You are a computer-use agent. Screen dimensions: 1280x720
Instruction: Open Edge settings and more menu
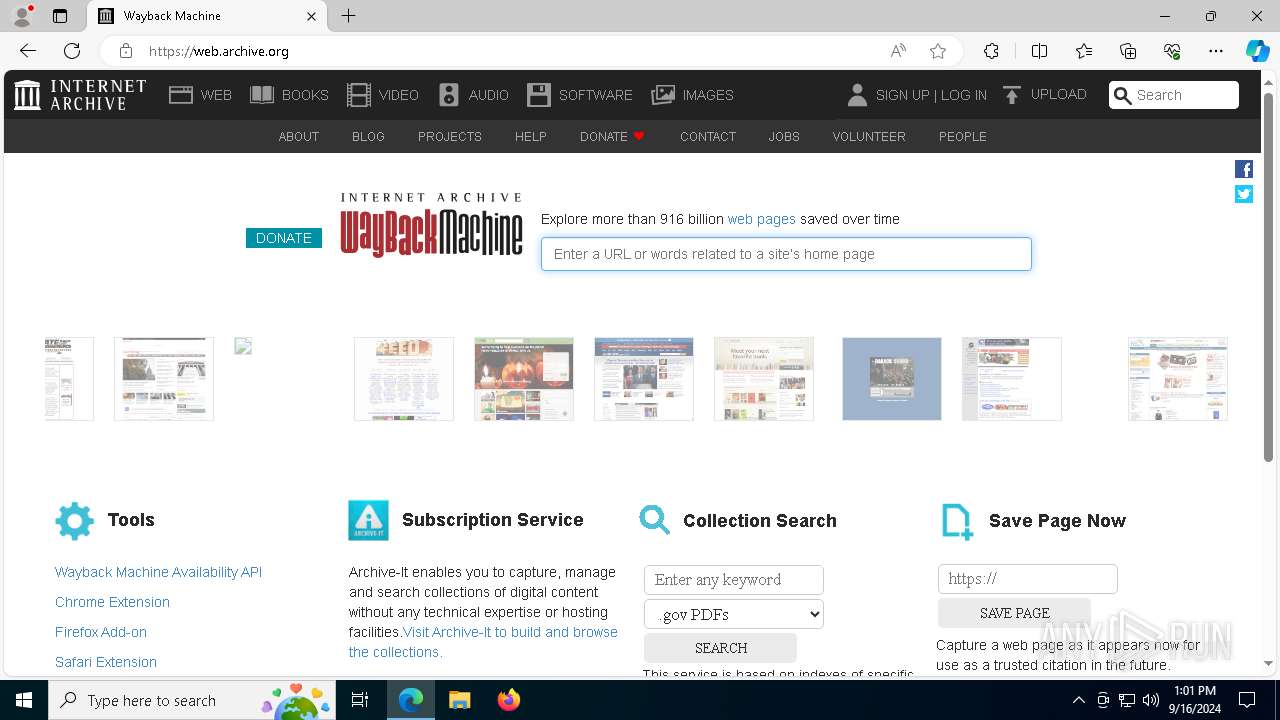click(1216, 51)
